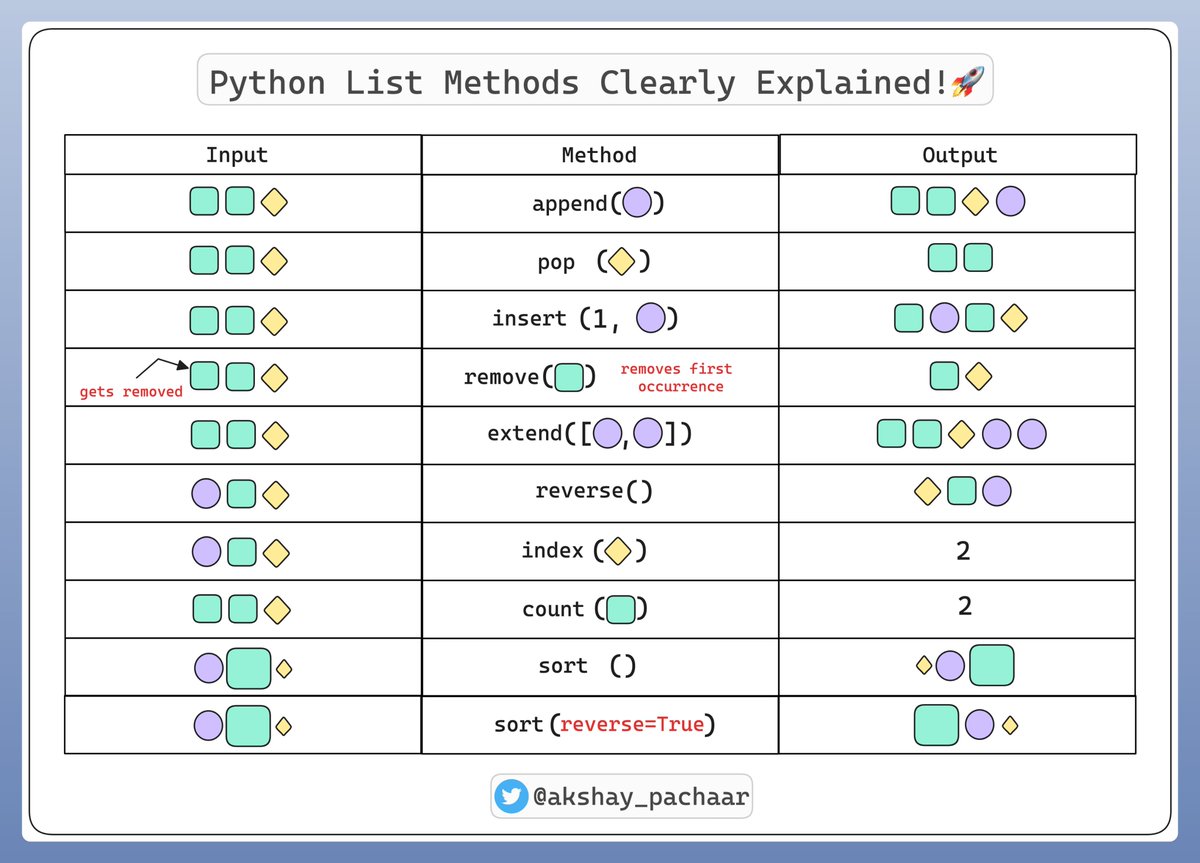1200x863 pixels.
Task: Click the output '2' in the count row
Action: pos(964,606)
